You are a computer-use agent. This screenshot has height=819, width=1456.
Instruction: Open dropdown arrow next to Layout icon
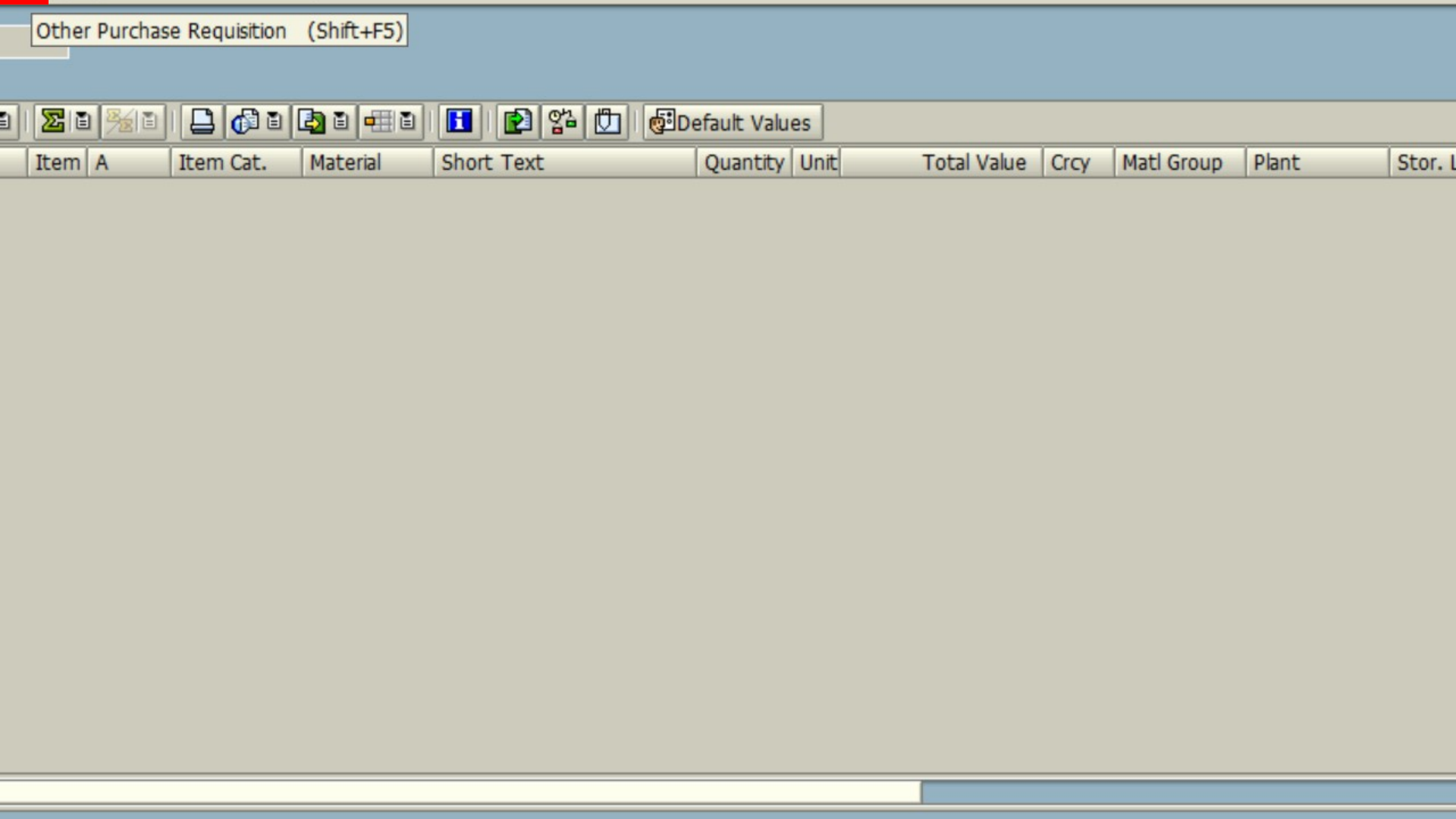(407, 121)
